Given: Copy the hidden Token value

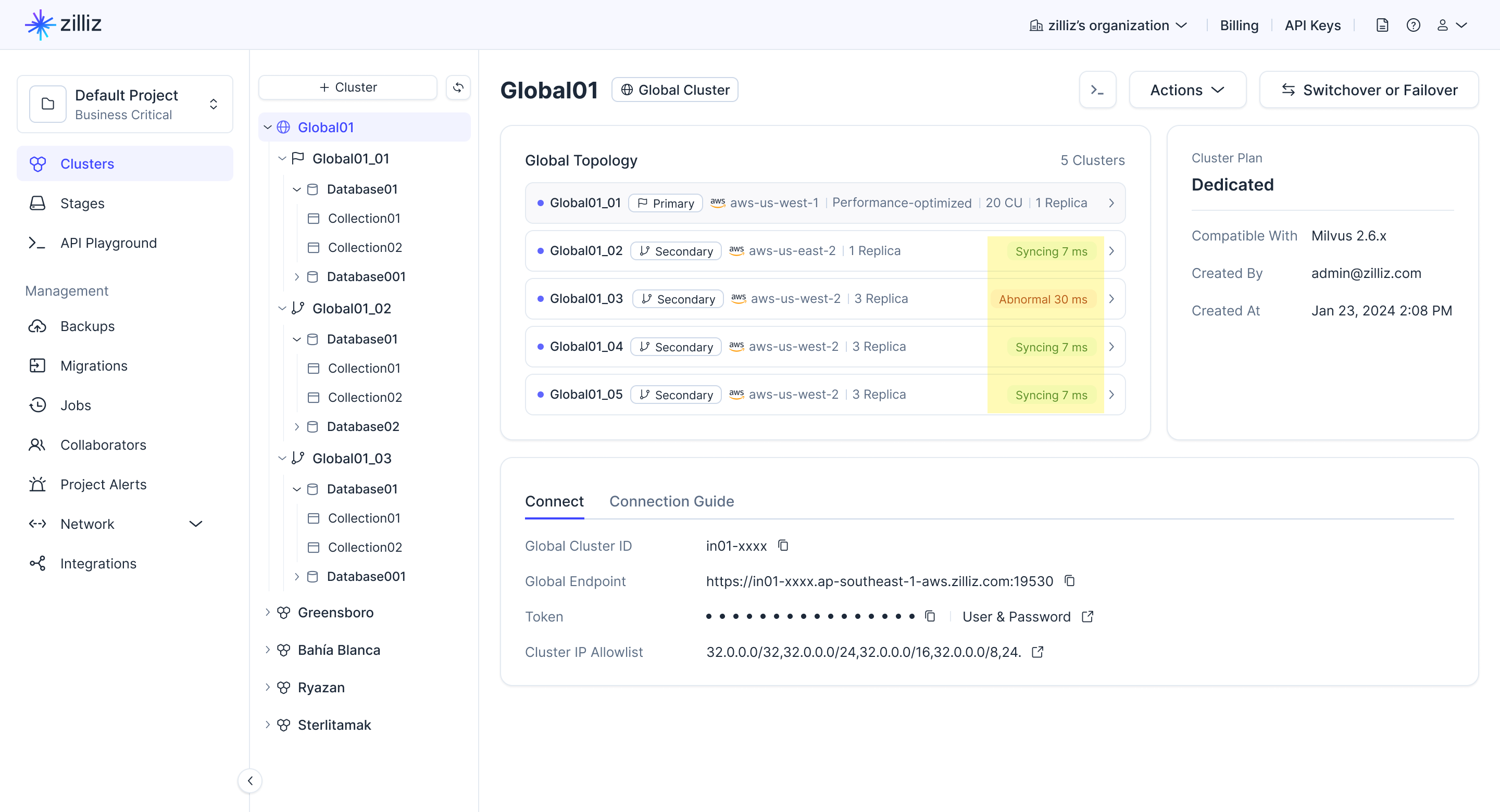Looking at the screenshot, I should click(930, 616).
